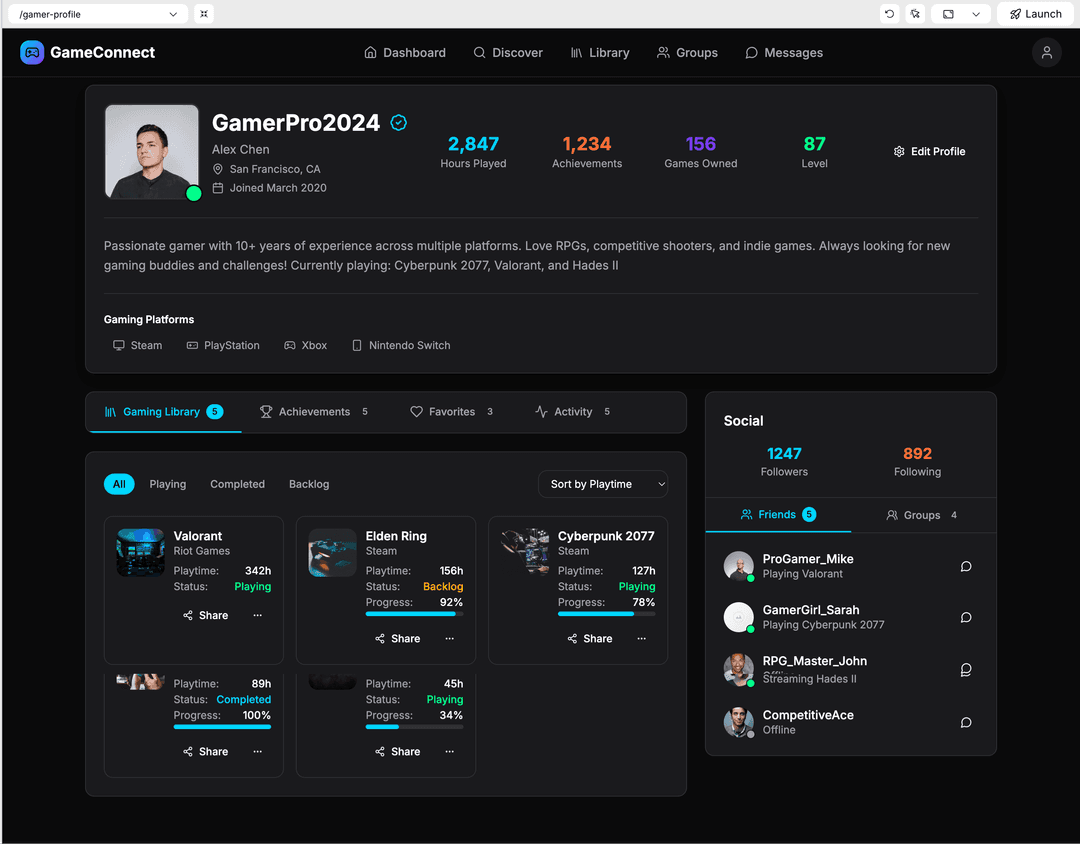Open chat with GamerGirl_Sarah
The image size is (1080, 844).
965,617
